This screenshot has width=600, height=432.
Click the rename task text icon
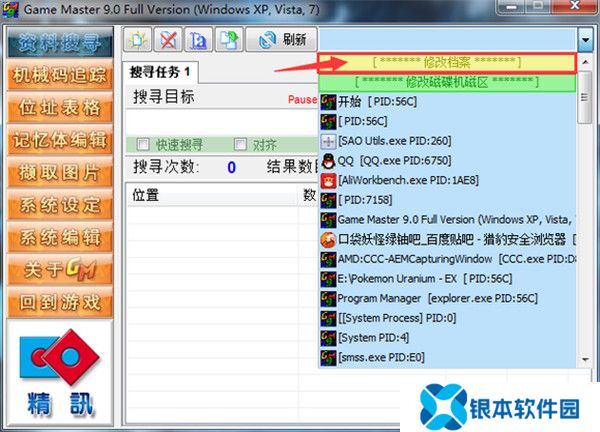[x=198, y=39]
